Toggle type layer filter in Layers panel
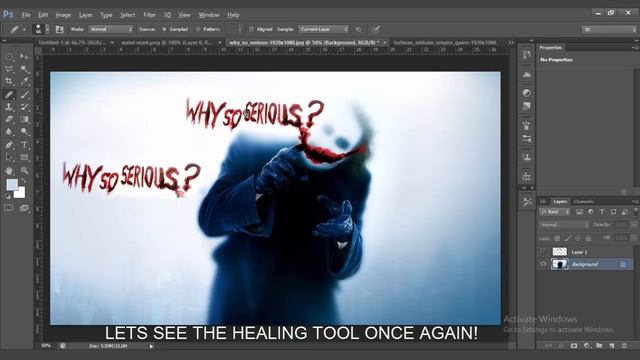This screenshot has width=640, height=360. [602, 212]
